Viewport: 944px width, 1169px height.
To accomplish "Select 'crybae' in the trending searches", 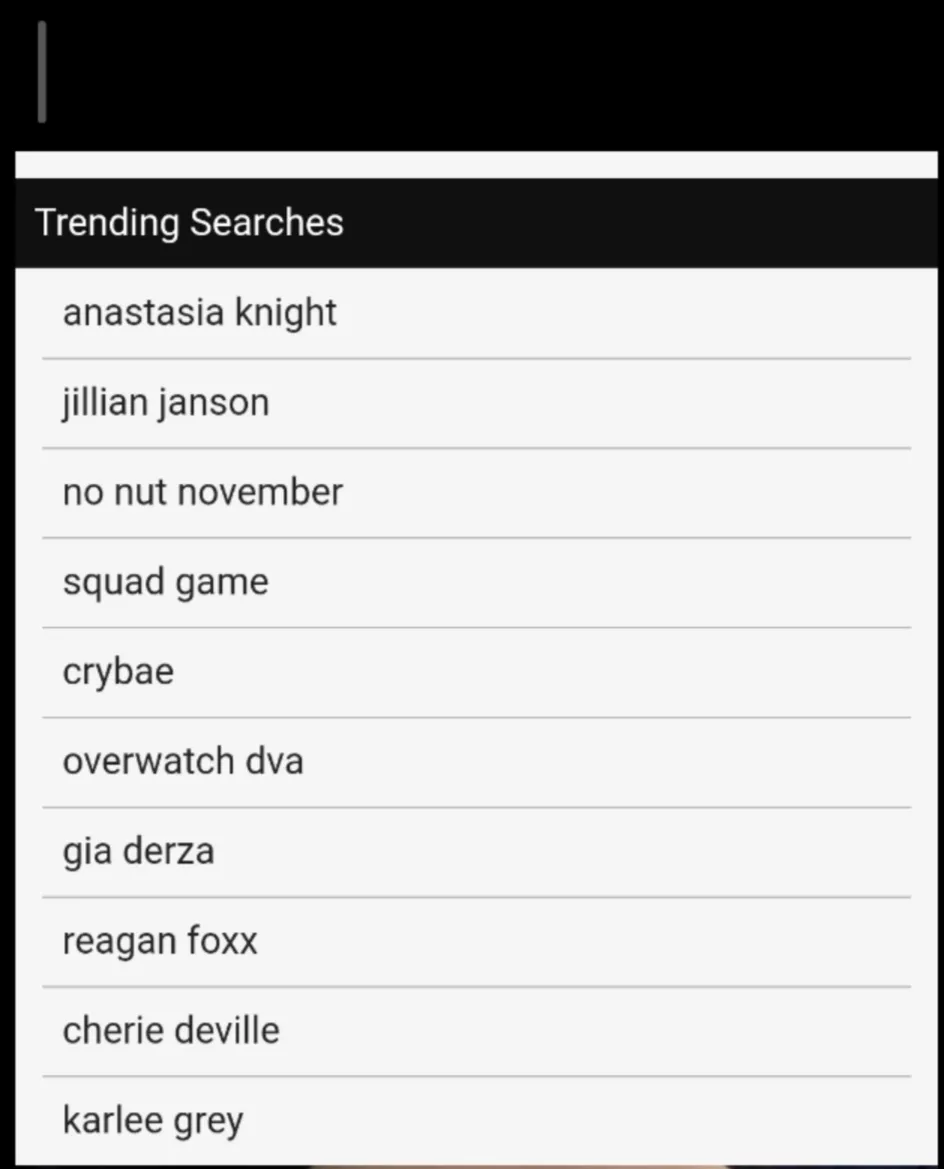I will [118, 671].
